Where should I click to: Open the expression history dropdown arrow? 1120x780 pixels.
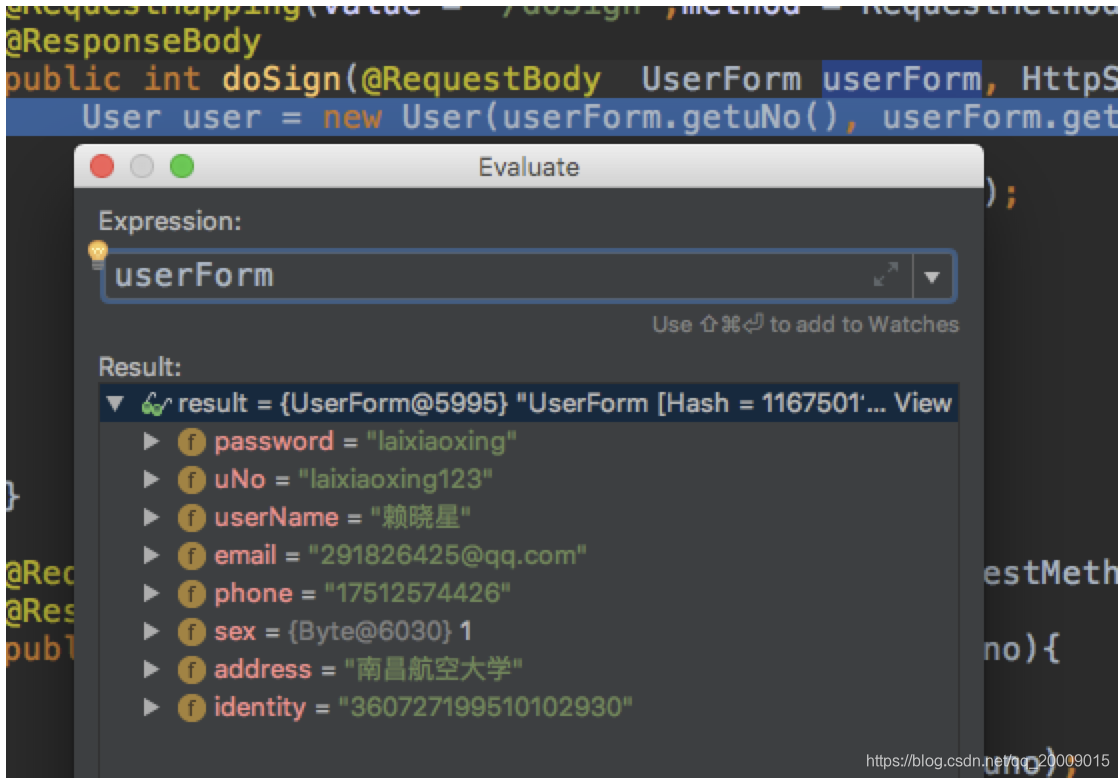coord(932,276)
